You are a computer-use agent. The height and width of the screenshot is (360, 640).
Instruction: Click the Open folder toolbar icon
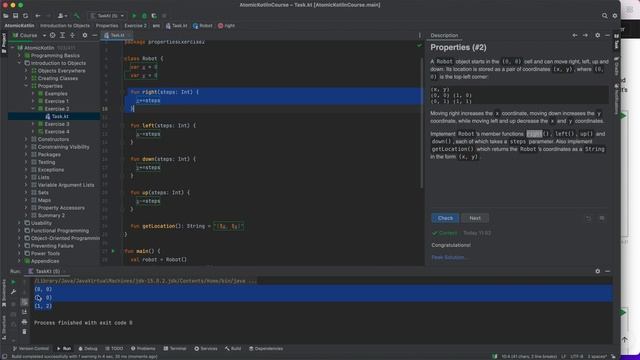[x=6, y=16]
